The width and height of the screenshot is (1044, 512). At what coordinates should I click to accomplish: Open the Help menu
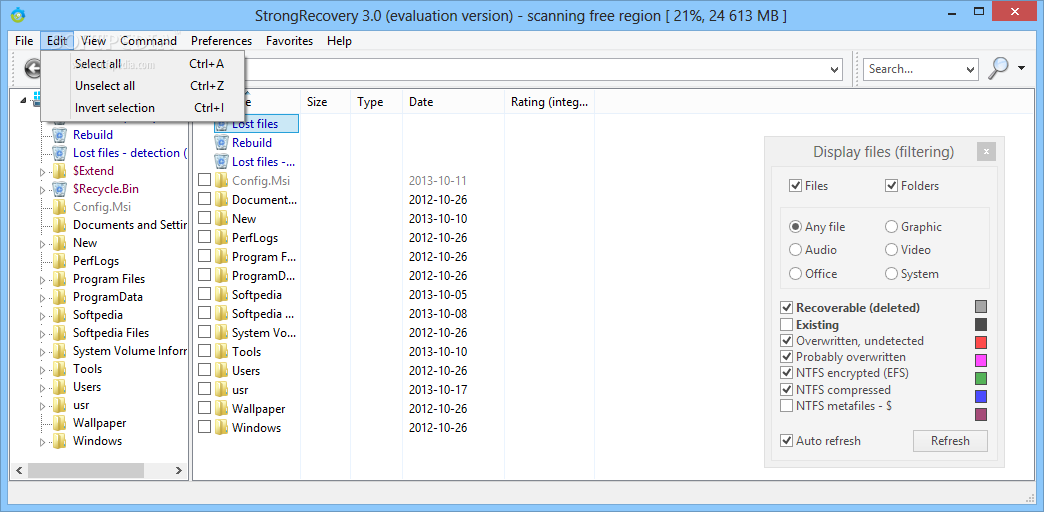[339, 41]
